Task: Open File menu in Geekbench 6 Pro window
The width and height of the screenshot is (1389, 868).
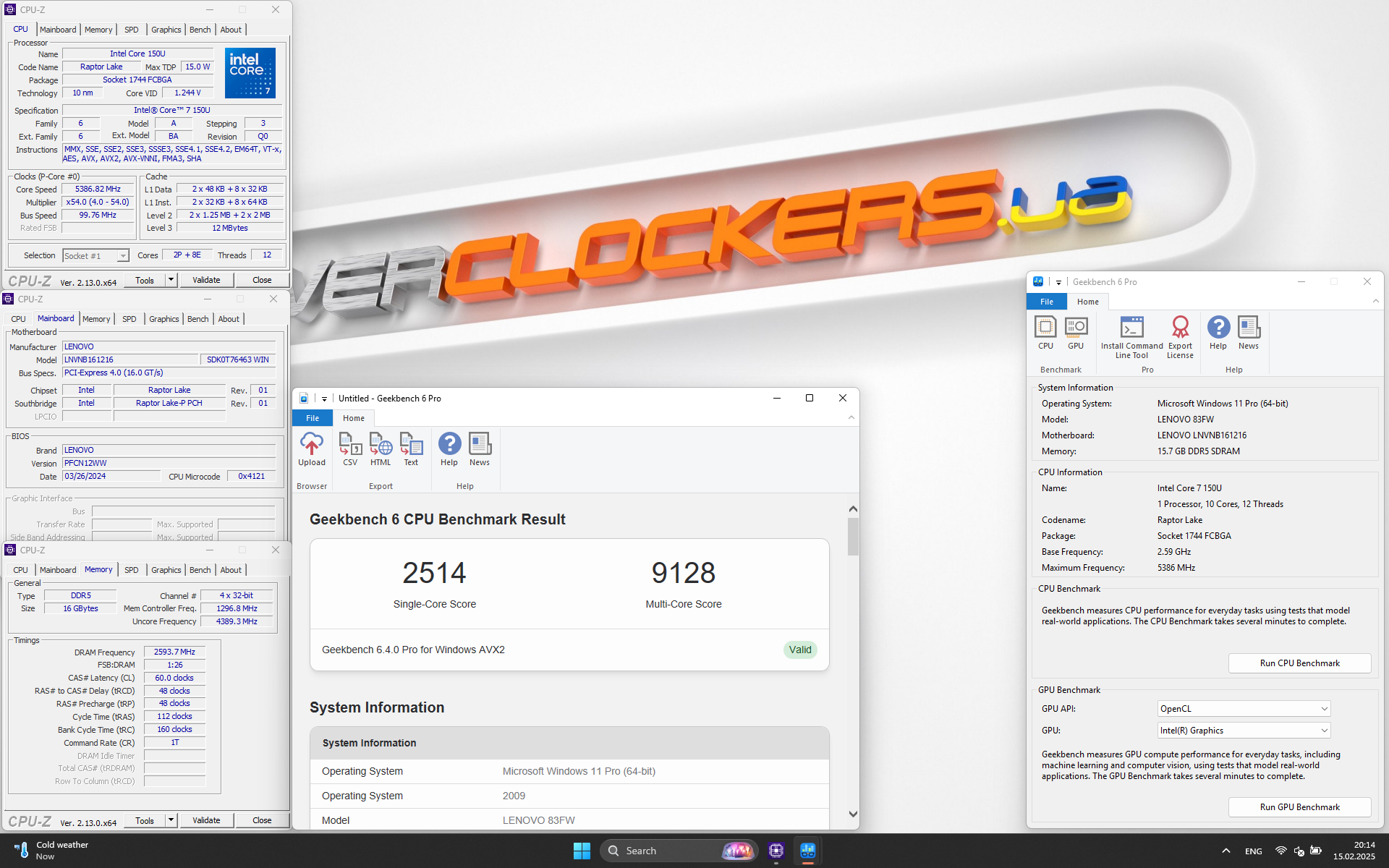Action: pyautogui.click(x=1047, y=302)
